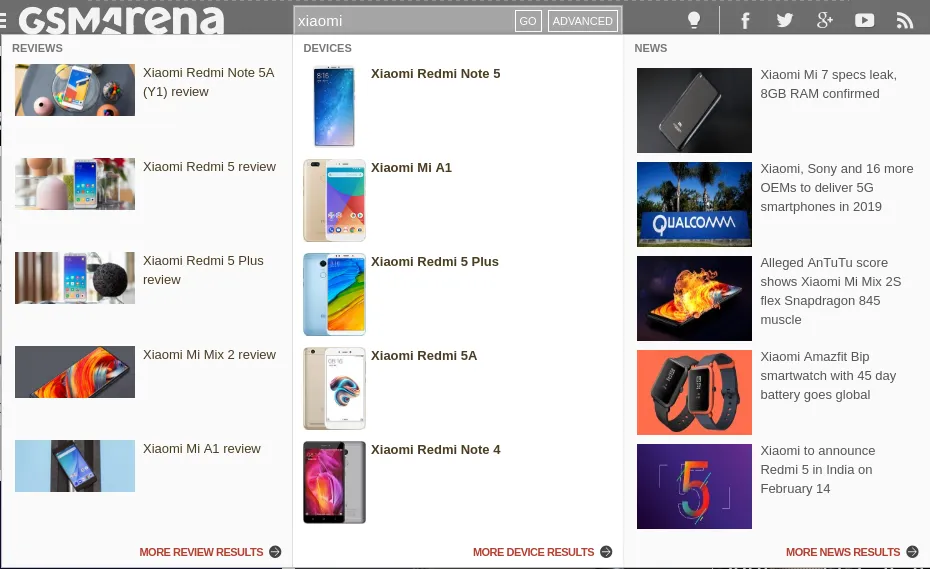Click Amazfit Bip smartwatch news image
The width and height of the screenshot is (930, 569).
tap(695, 392)
